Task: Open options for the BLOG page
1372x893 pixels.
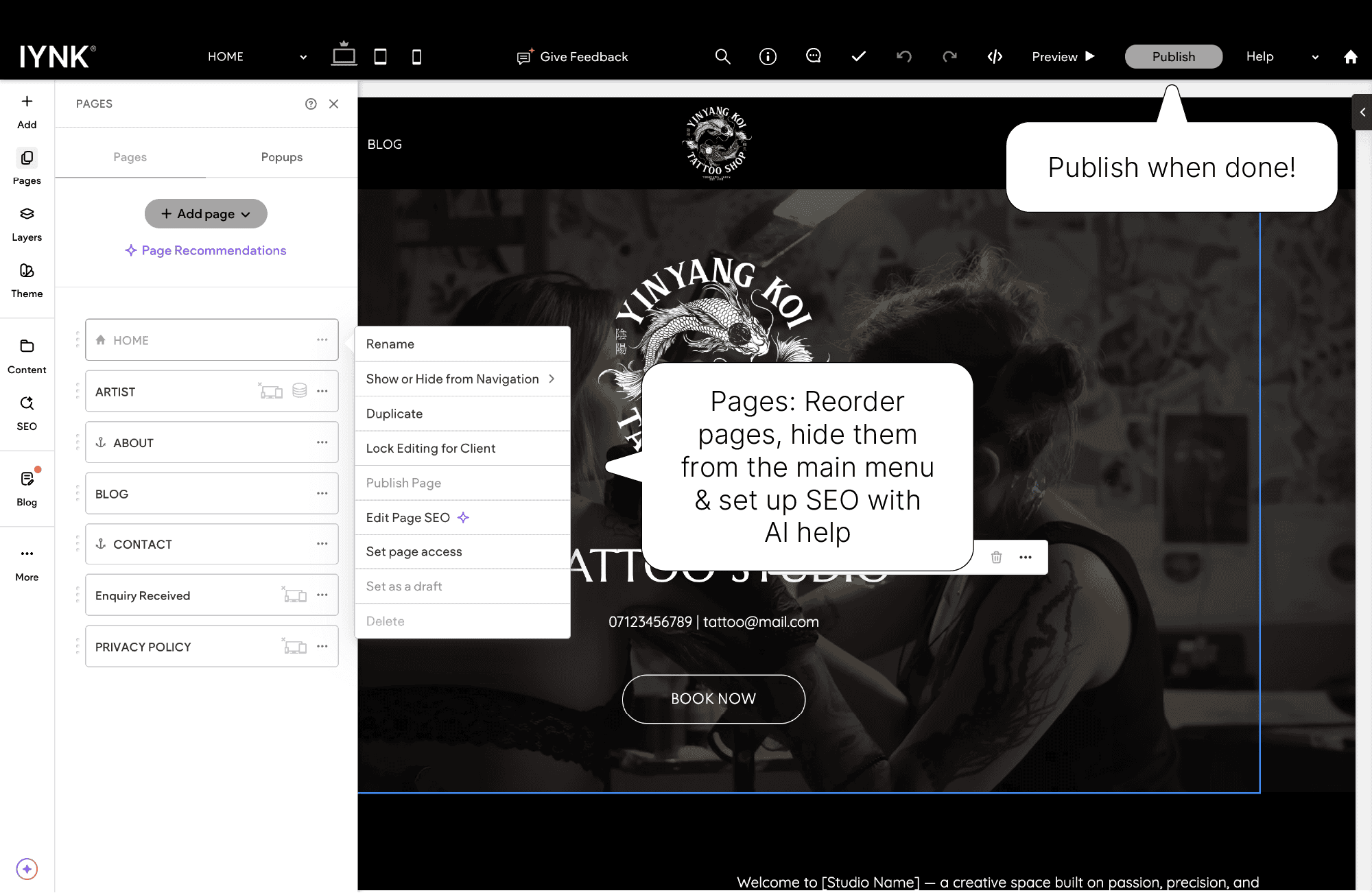Action: pyautogui.click(x=322, y=494)
